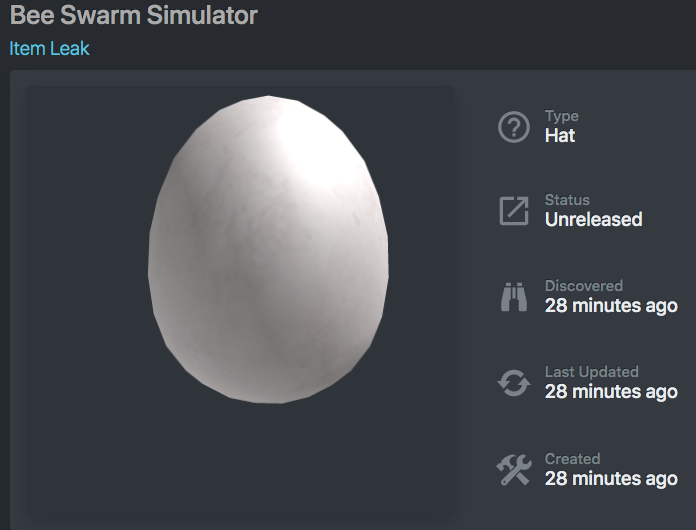Click the Last Updated 28 minutes ago value
696x530 pixels.
tap(611, 392)
